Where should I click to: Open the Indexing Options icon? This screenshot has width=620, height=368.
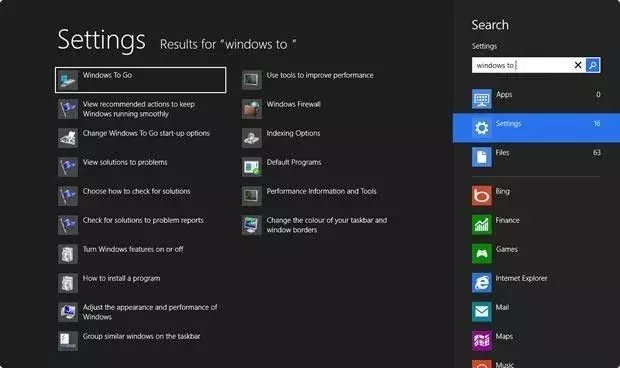tap(252, 138)
